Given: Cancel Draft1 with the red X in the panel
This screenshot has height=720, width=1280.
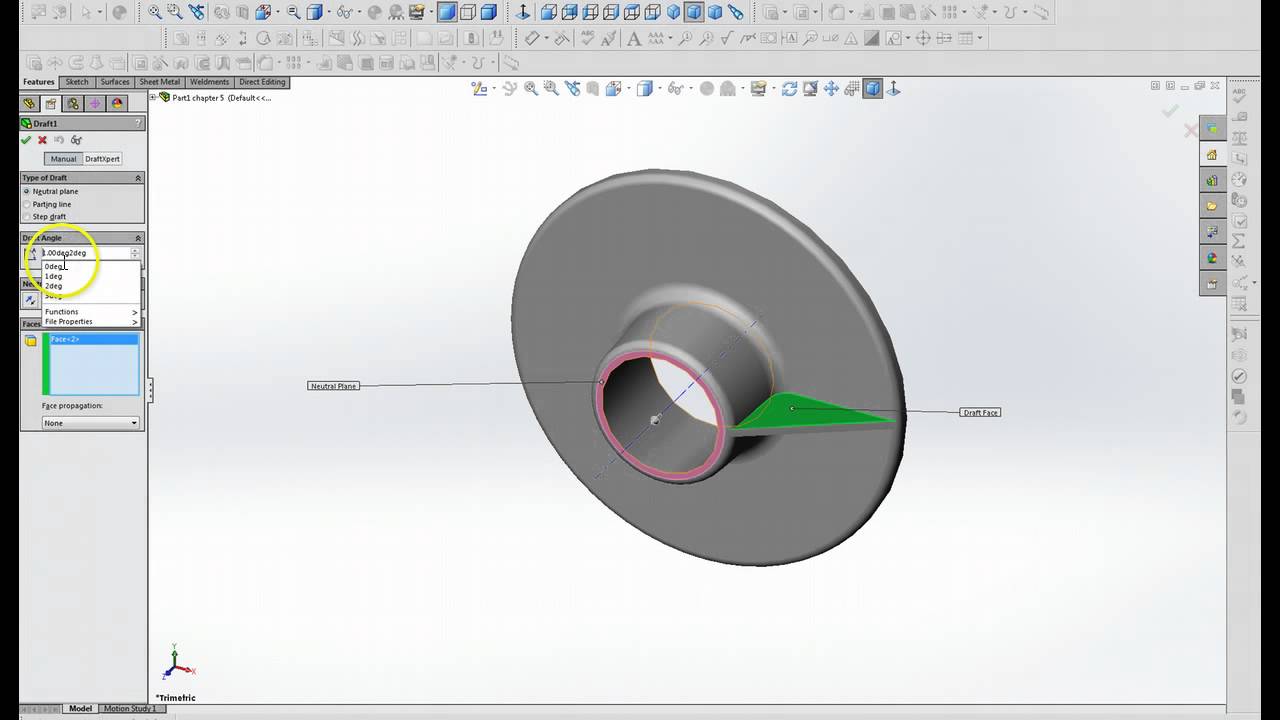Looking at the screenshot, I should (42, 140).
